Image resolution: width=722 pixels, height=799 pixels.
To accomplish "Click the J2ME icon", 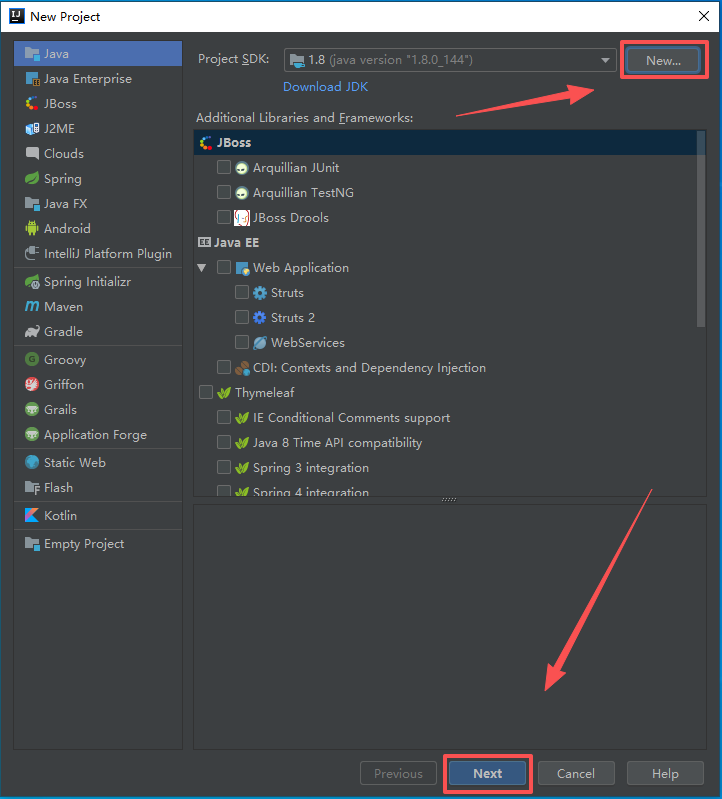I will (32, 128).
